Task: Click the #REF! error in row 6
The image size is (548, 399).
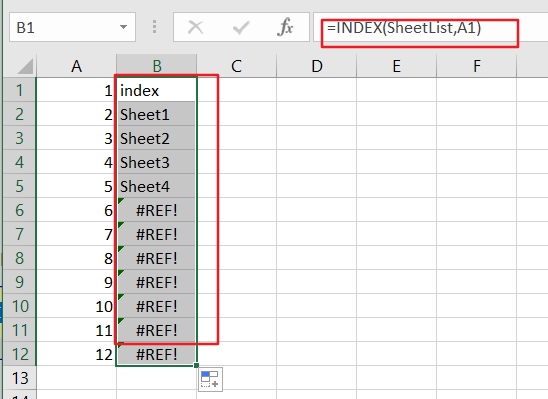Action: pyautogui.click(x=156, y=210)
